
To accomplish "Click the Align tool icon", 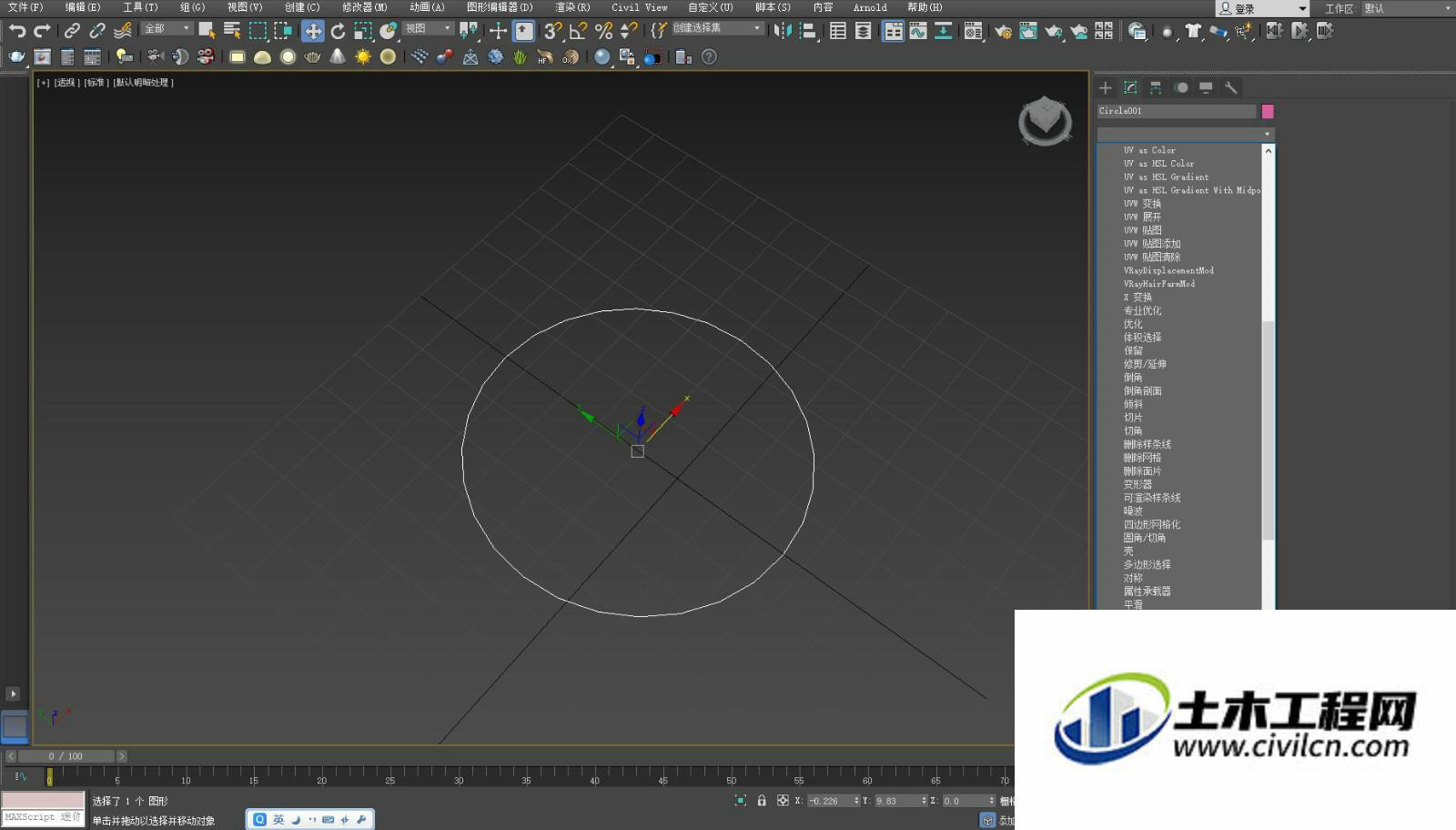I will pyautogui.click(x=807, y=31).
